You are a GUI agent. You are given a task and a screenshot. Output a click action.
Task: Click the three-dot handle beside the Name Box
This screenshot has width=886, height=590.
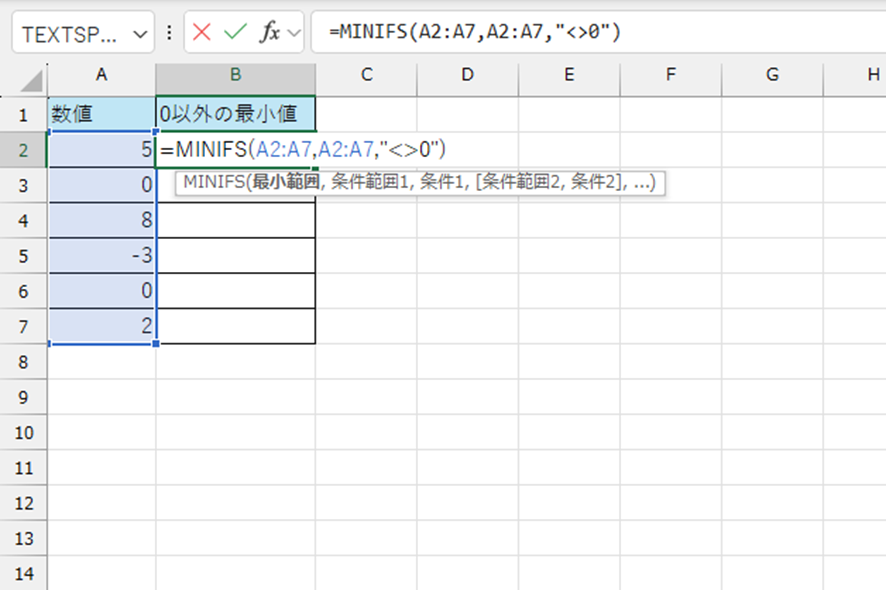click(x=169, y=33)
